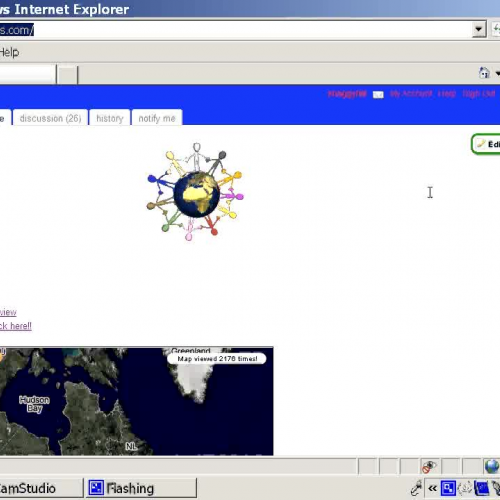Select the notify me tab
Viewport: 500px width, 500px height.
point(157,118)
